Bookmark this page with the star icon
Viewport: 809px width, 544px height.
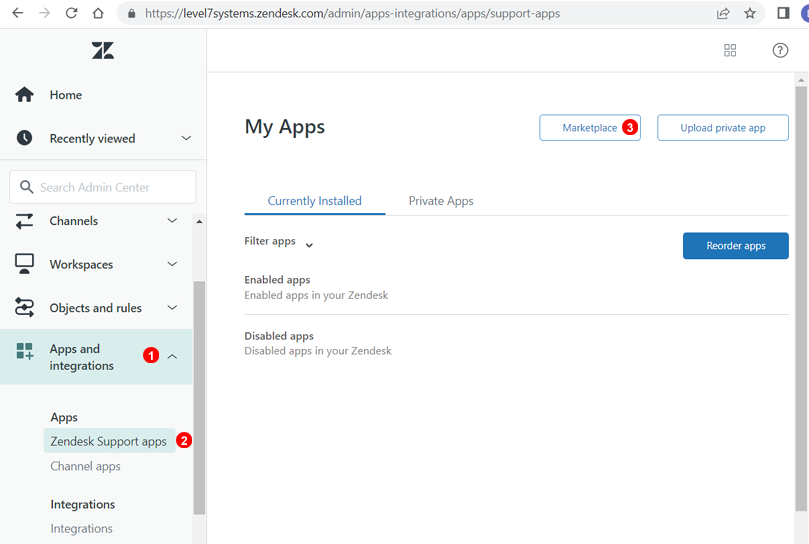pyautogui.click(x=750, y=13)
